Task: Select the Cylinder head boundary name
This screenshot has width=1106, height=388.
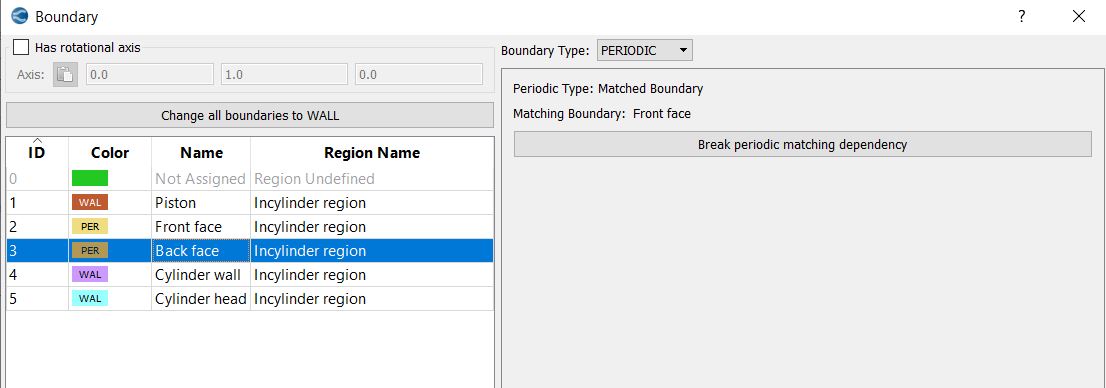Action: click(200, 298)
